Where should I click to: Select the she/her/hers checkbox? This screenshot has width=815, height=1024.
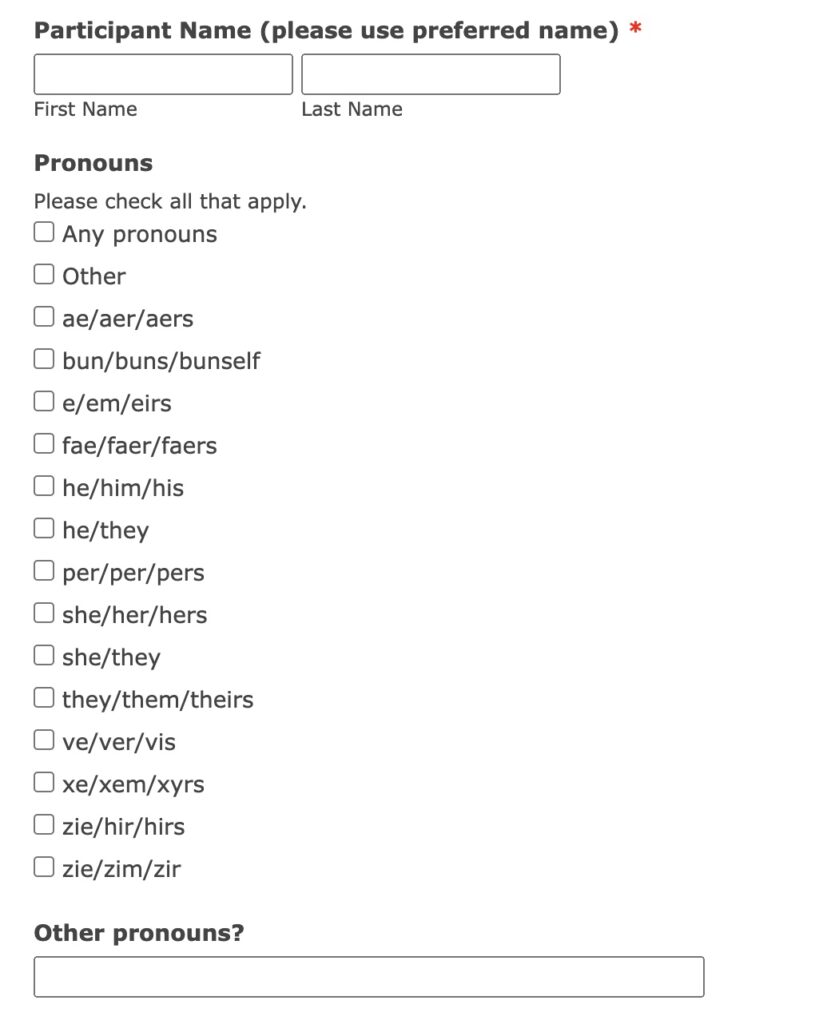click(x=44, y=614)
